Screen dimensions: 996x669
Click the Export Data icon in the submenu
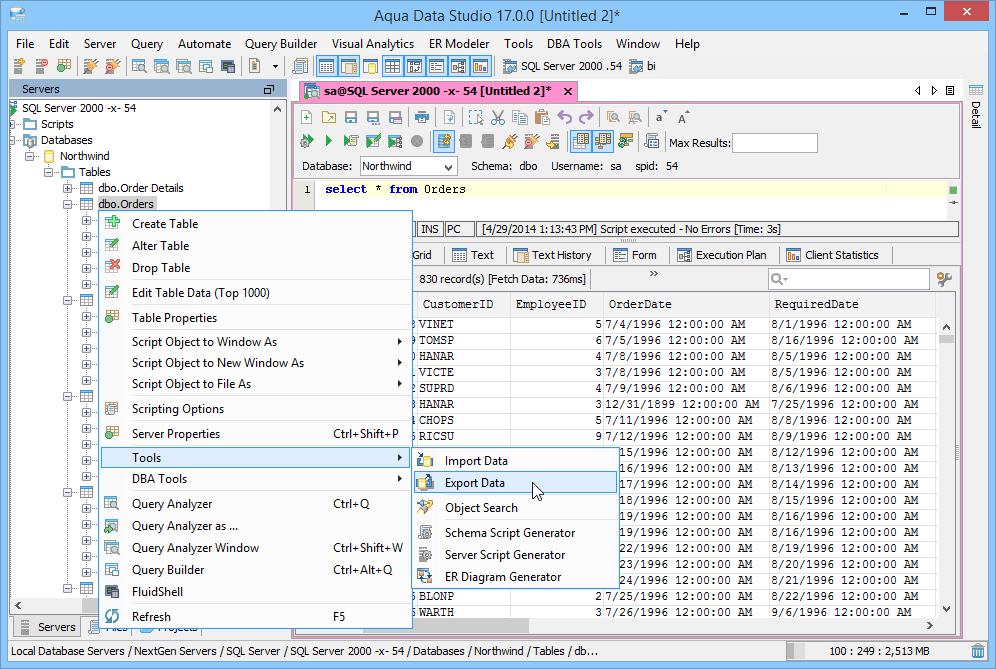click(425, 483)
